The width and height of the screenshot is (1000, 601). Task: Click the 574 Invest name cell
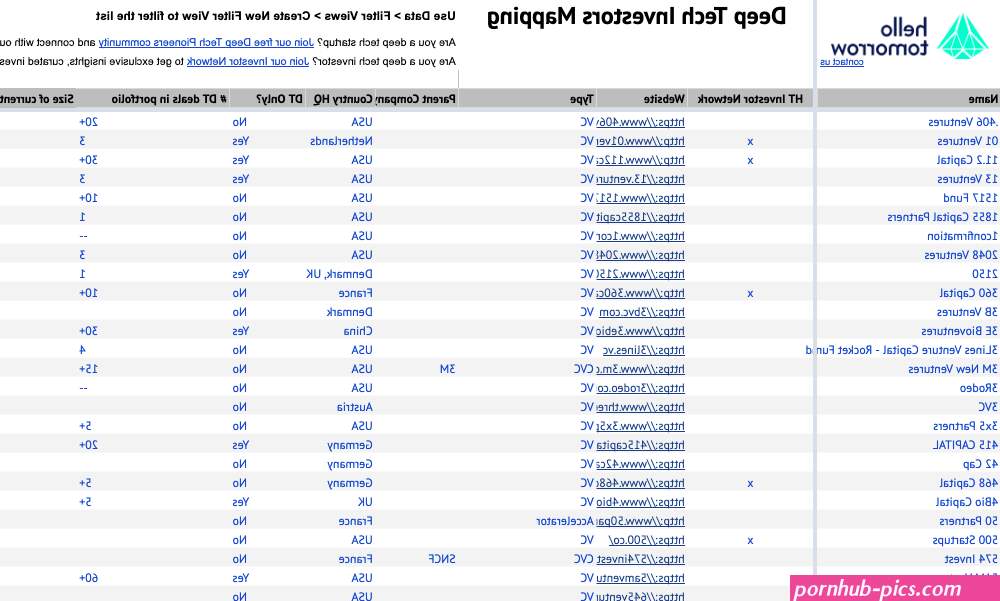click(971, 560)
